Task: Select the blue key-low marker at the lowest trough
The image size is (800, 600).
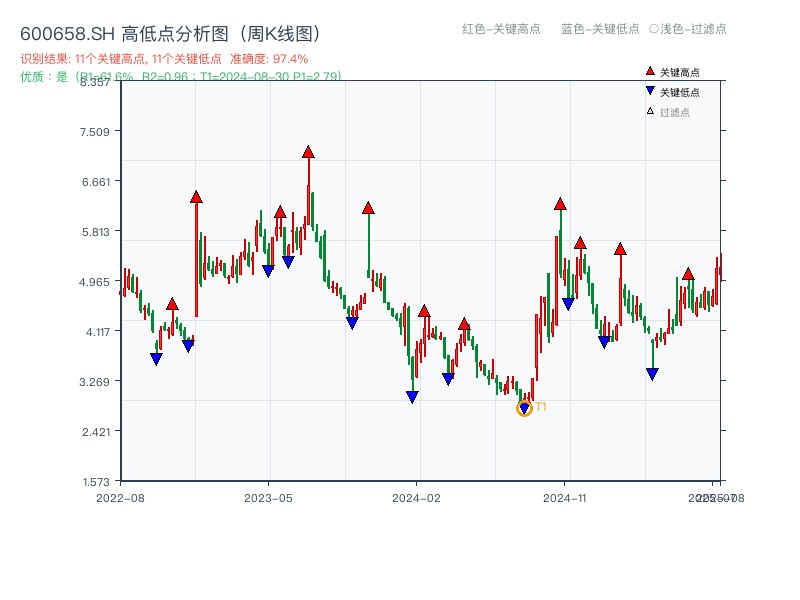Action: point(524,407)
